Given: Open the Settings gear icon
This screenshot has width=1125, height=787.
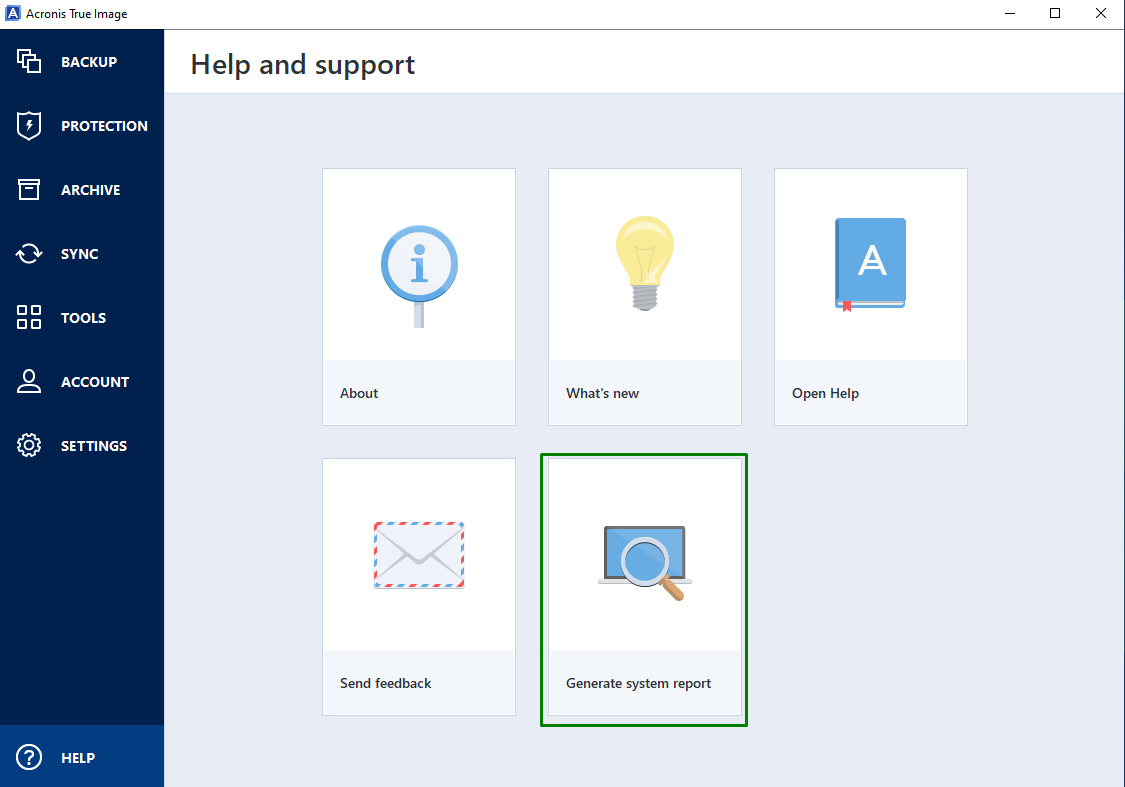Looking at the screenshot, I should pos(29,445).
